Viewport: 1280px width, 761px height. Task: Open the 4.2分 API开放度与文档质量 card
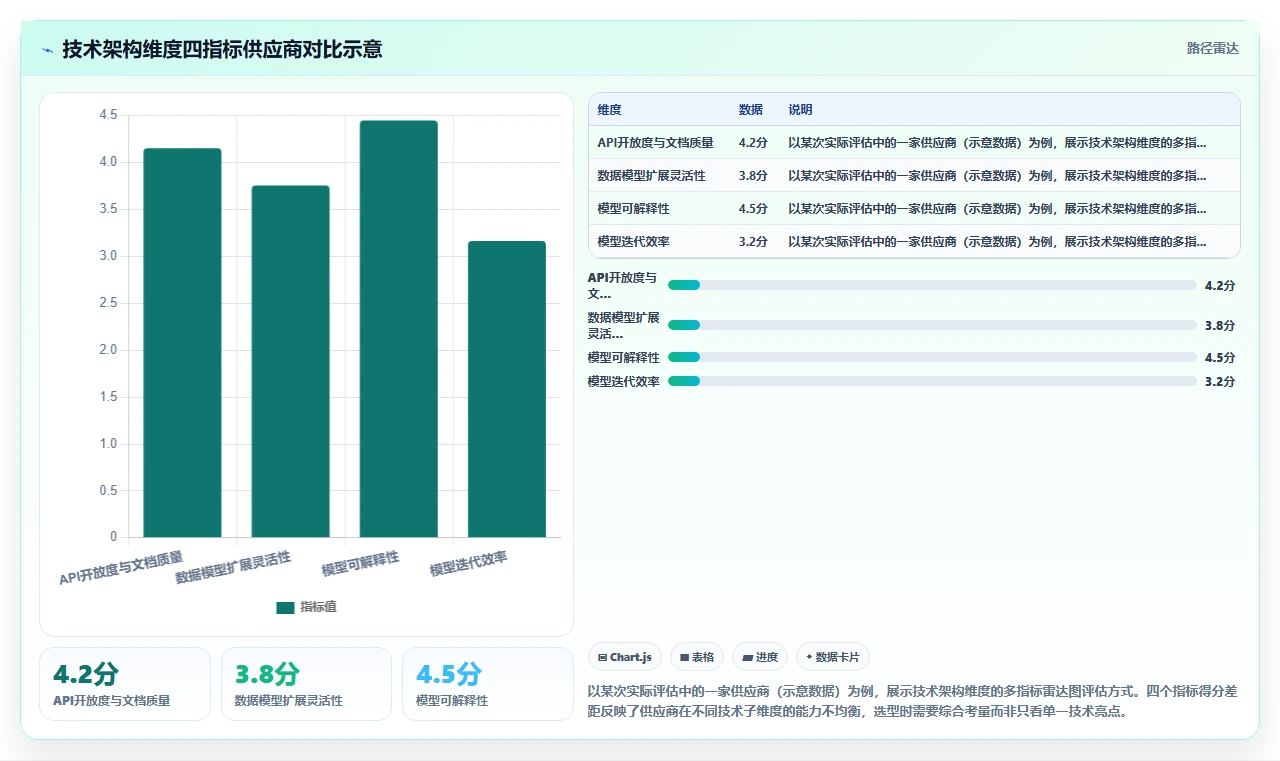pyautogui.click(x=125, y=684)
